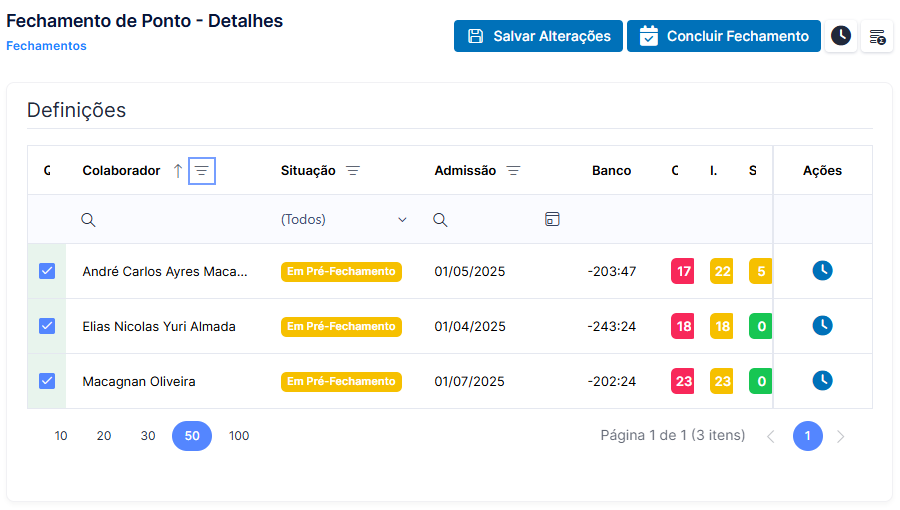Click clock action for Macagnan Oliveira
900x510 pixels.
click(x=822, y=381)
